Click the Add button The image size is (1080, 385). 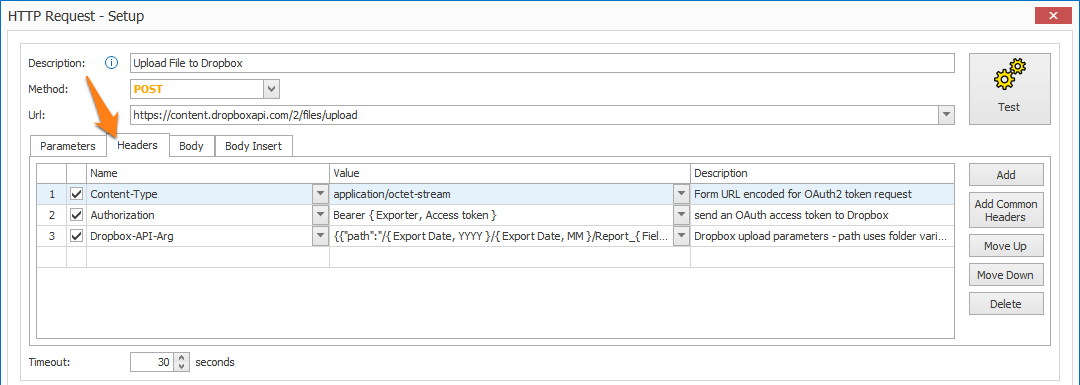[1006, 175]
